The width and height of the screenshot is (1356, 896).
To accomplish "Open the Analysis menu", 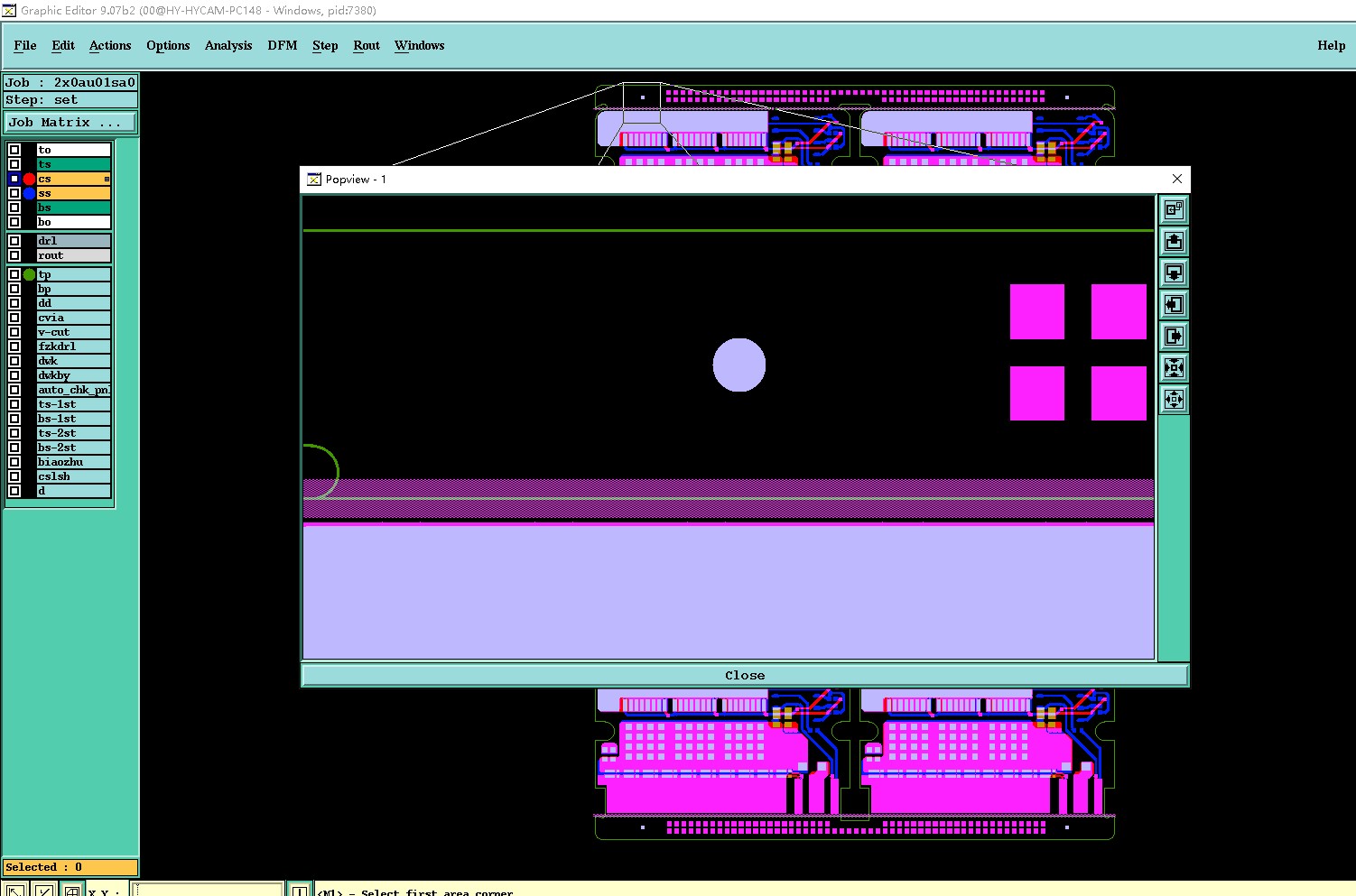I will click(228, 45).
